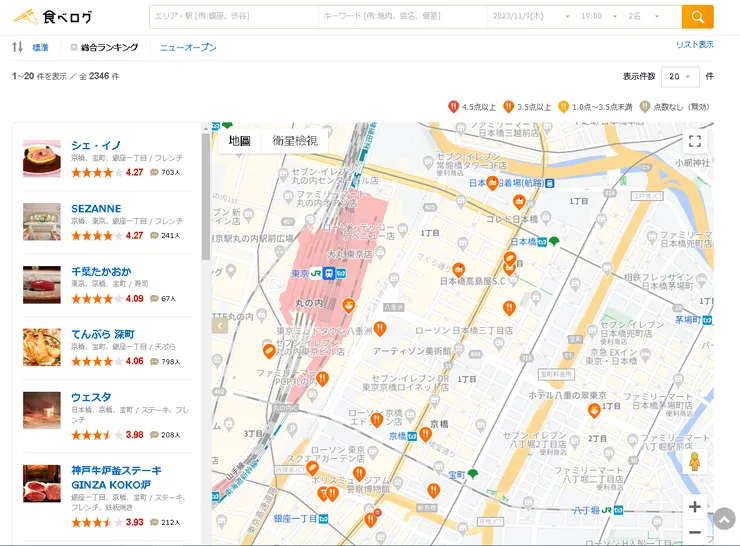Switch to 衛星檢視 satellite tab
The width and height of the screenshot is (740, 546).
point(295,141)
